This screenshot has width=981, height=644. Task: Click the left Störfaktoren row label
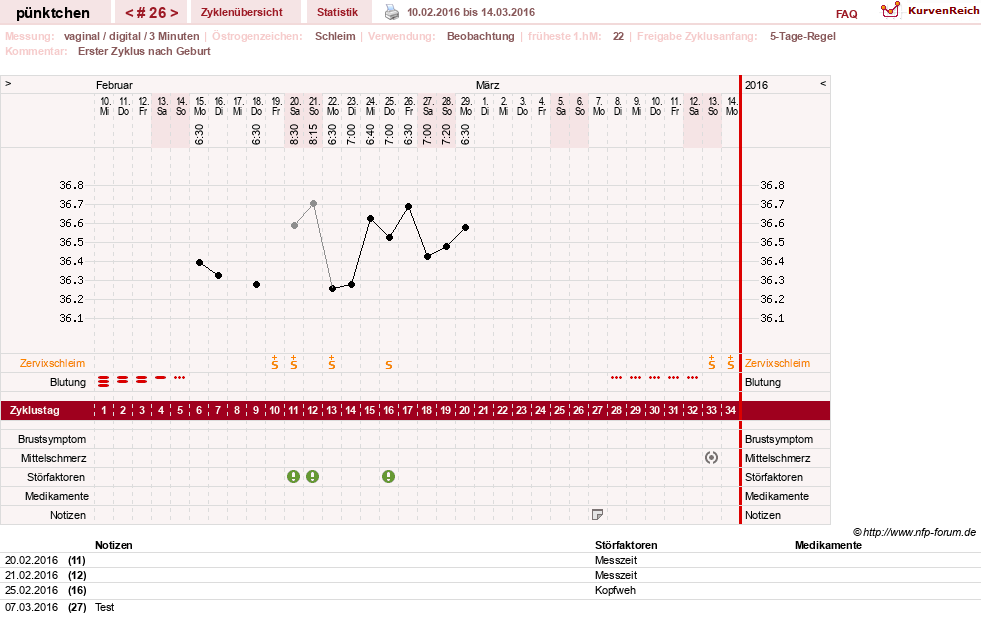(56, 477)
